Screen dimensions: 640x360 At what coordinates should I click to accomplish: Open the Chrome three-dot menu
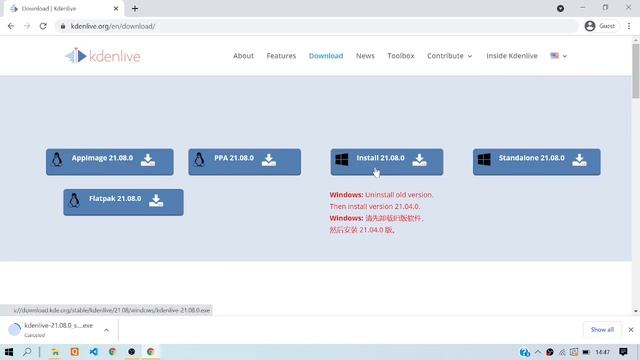629,26
